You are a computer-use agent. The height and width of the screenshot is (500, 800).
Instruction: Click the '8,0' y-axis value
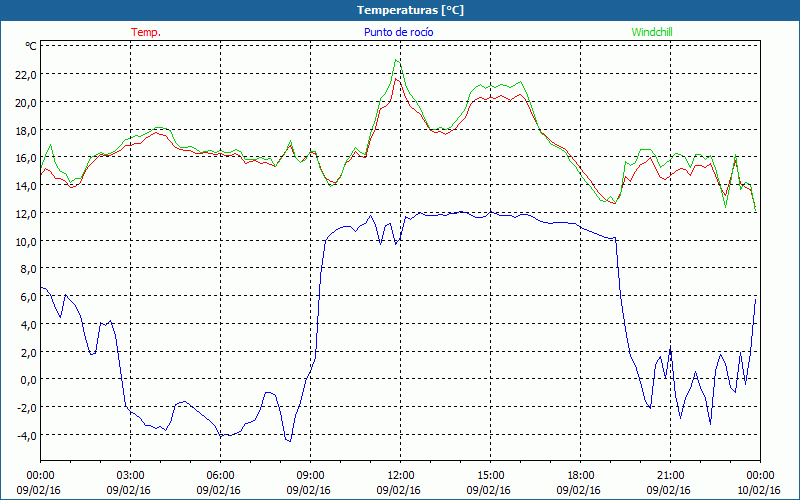(x=29, y=269)
